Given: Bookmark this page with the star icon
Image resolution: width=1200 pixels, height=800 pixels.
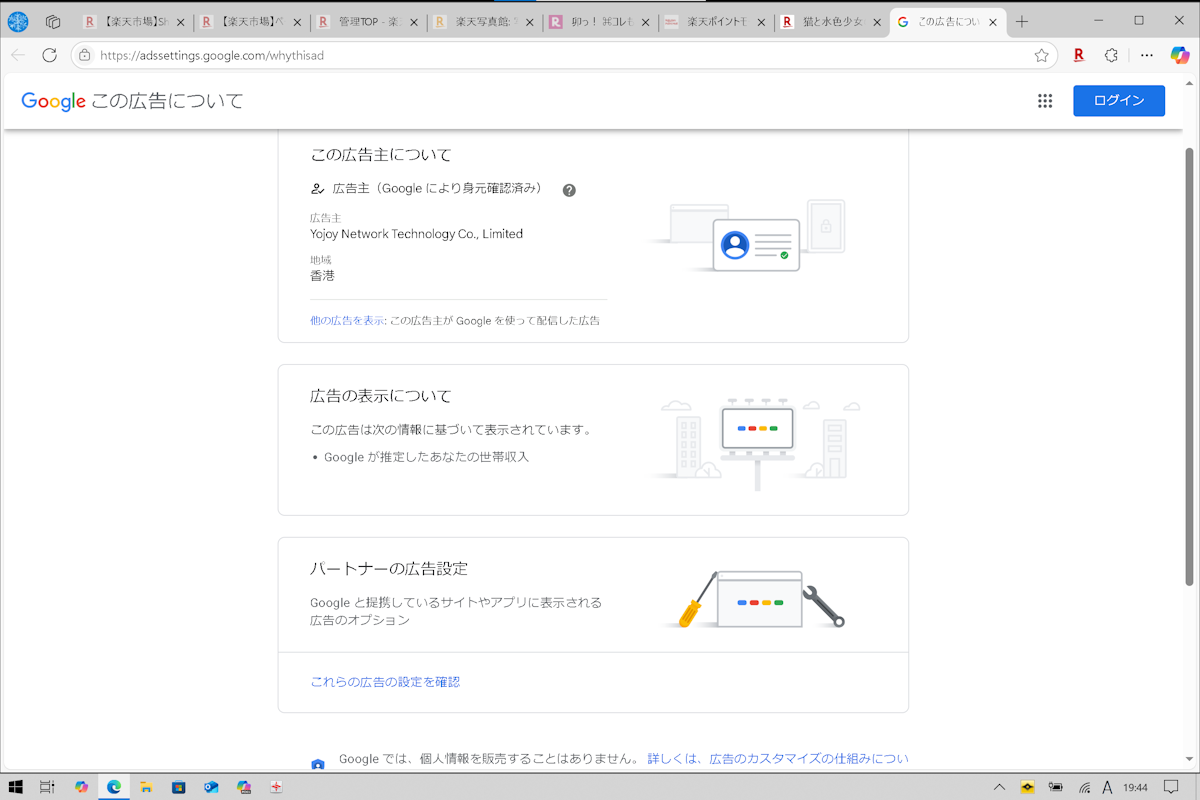Looking at the screenshot, I should pos(1041,56).
